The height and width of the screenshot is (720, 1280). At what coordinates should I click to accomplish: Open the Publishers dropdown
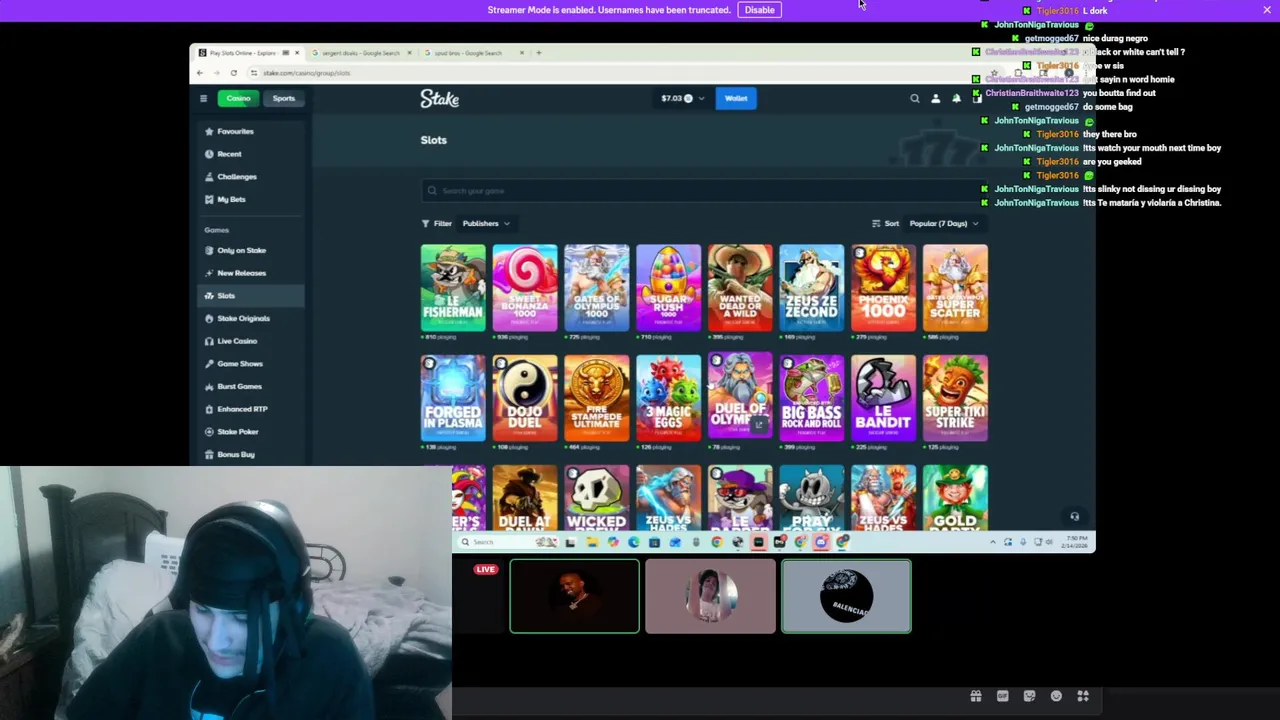(x=486, y=223)
